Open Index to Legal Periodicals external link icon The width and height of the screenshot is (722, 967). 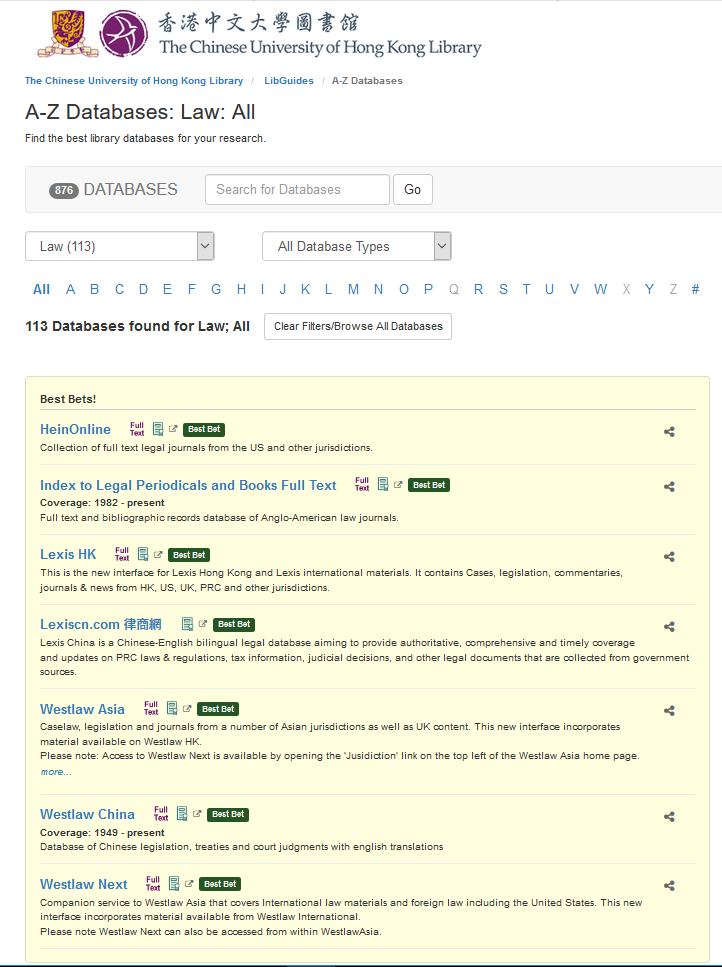coord(398,485)
